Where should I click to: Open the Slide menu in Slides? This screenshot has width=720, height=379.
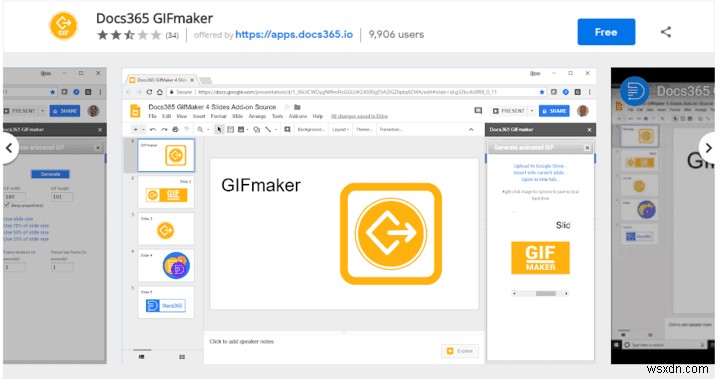(237, 116)
